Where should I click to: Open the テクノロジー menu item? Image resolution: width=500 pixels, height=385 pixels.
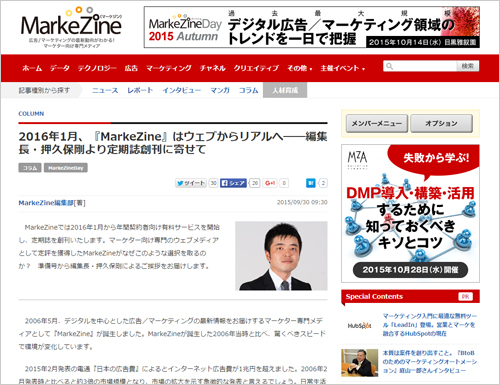coord(97,68)
